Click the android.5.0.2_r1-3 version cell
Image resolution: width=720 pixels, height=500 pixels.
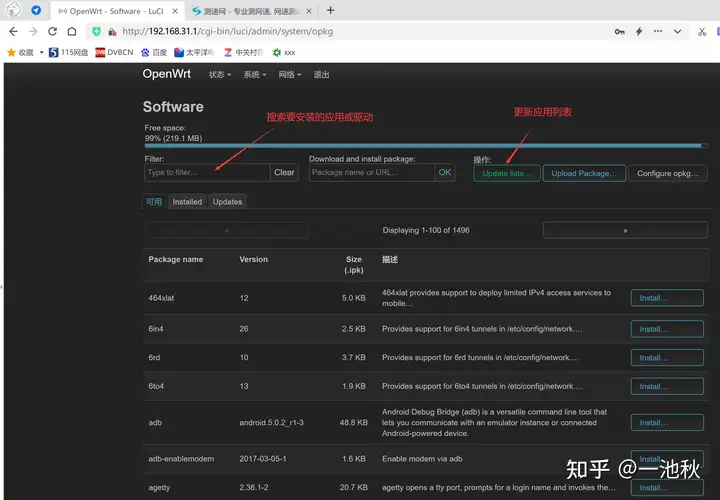[x=271, y=422]
